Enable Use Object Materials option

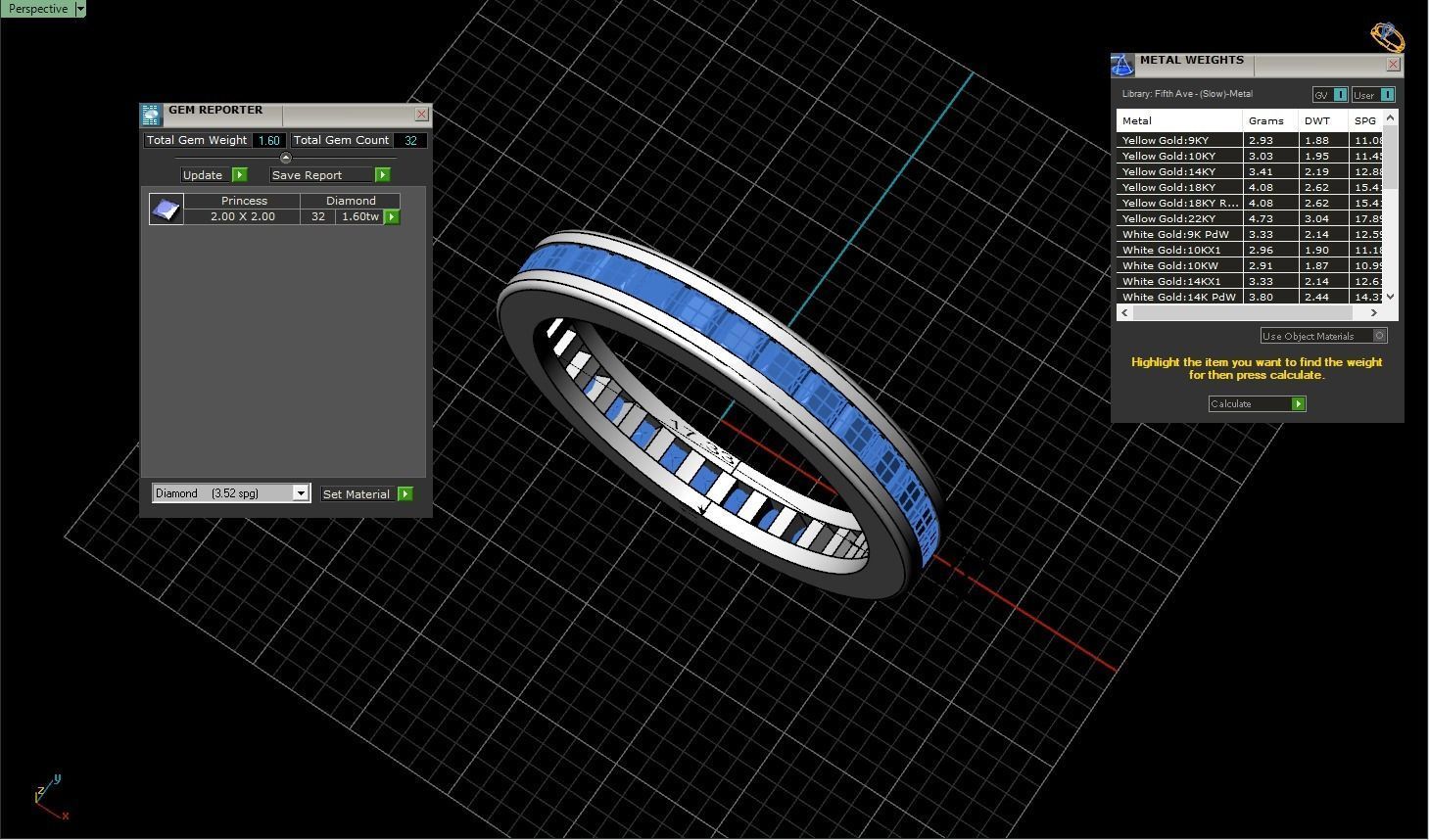pos(1380,336)
